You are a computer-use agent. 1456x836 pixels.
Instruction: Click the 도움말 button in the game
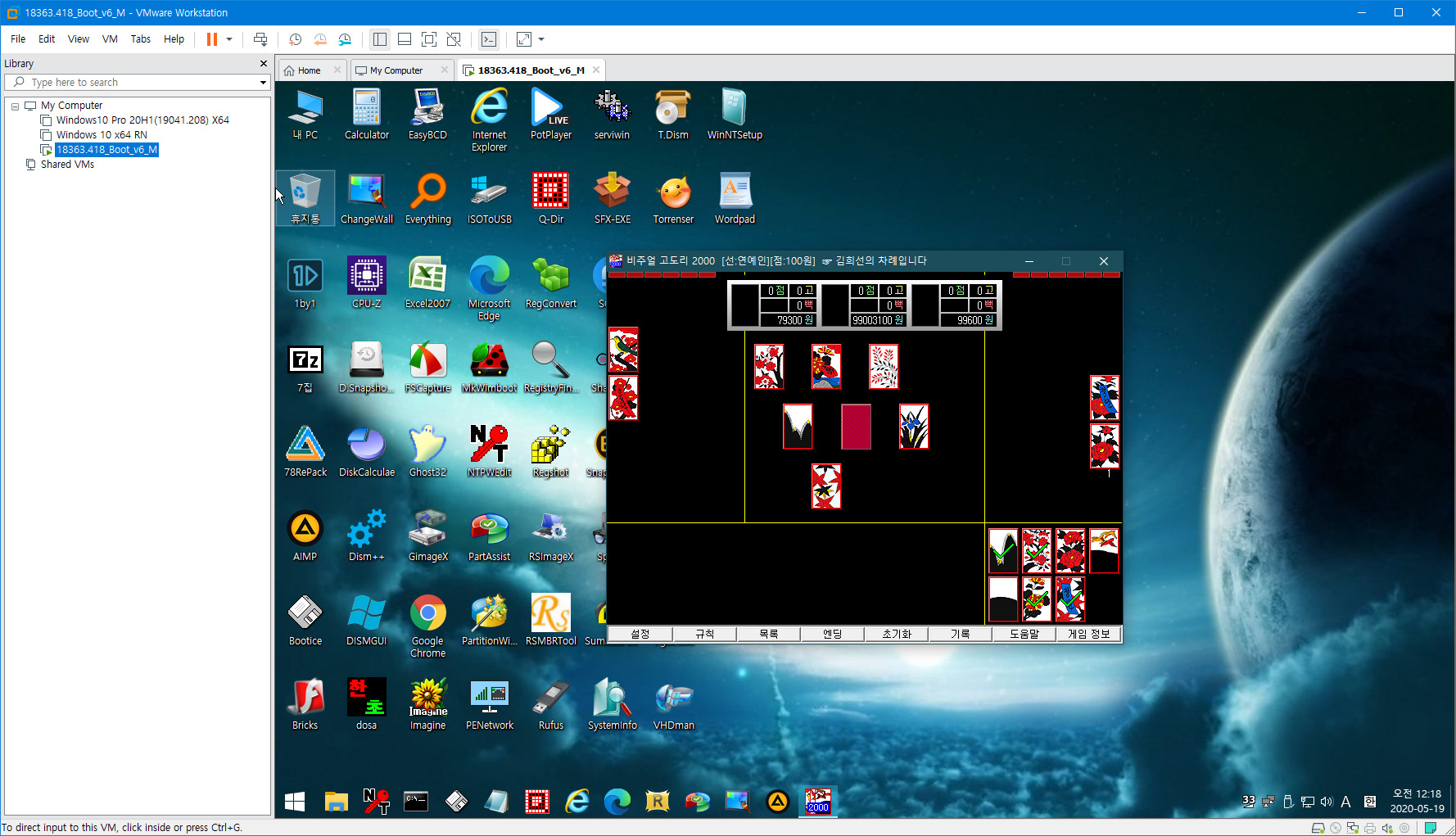[x=1024, y=634]
